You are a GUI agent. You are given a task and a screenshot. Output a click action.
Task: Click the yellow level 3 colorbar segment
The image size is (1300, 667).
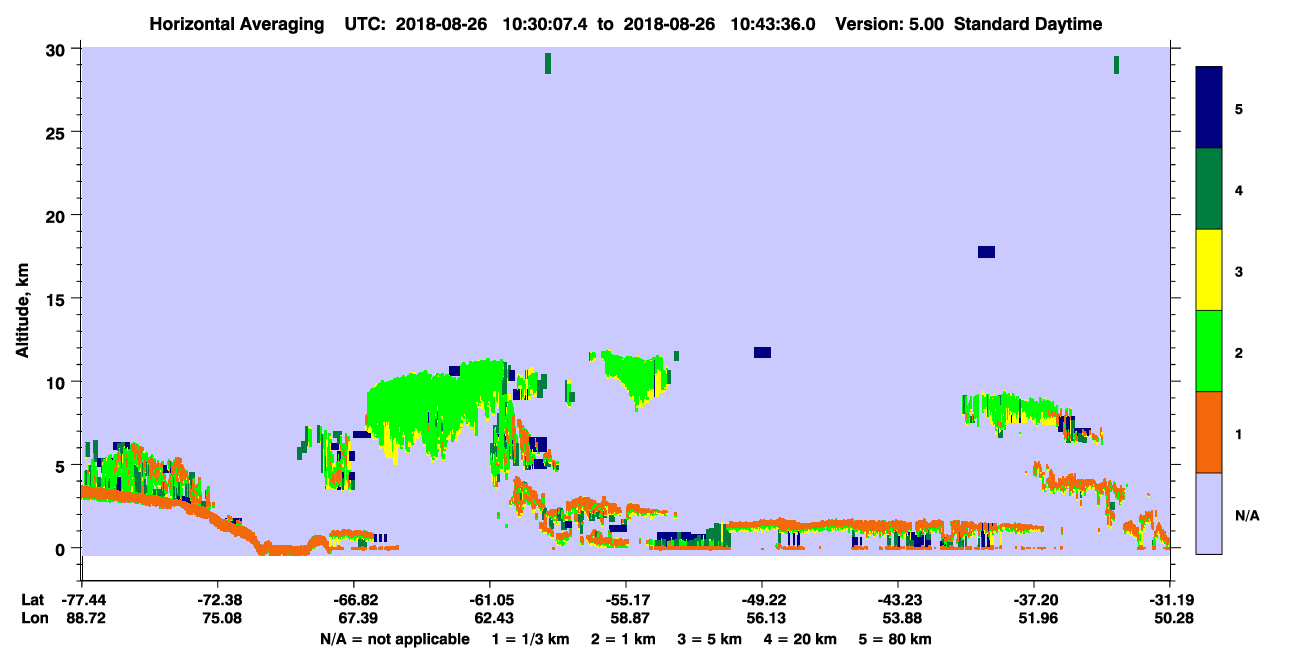[1209, 270]
